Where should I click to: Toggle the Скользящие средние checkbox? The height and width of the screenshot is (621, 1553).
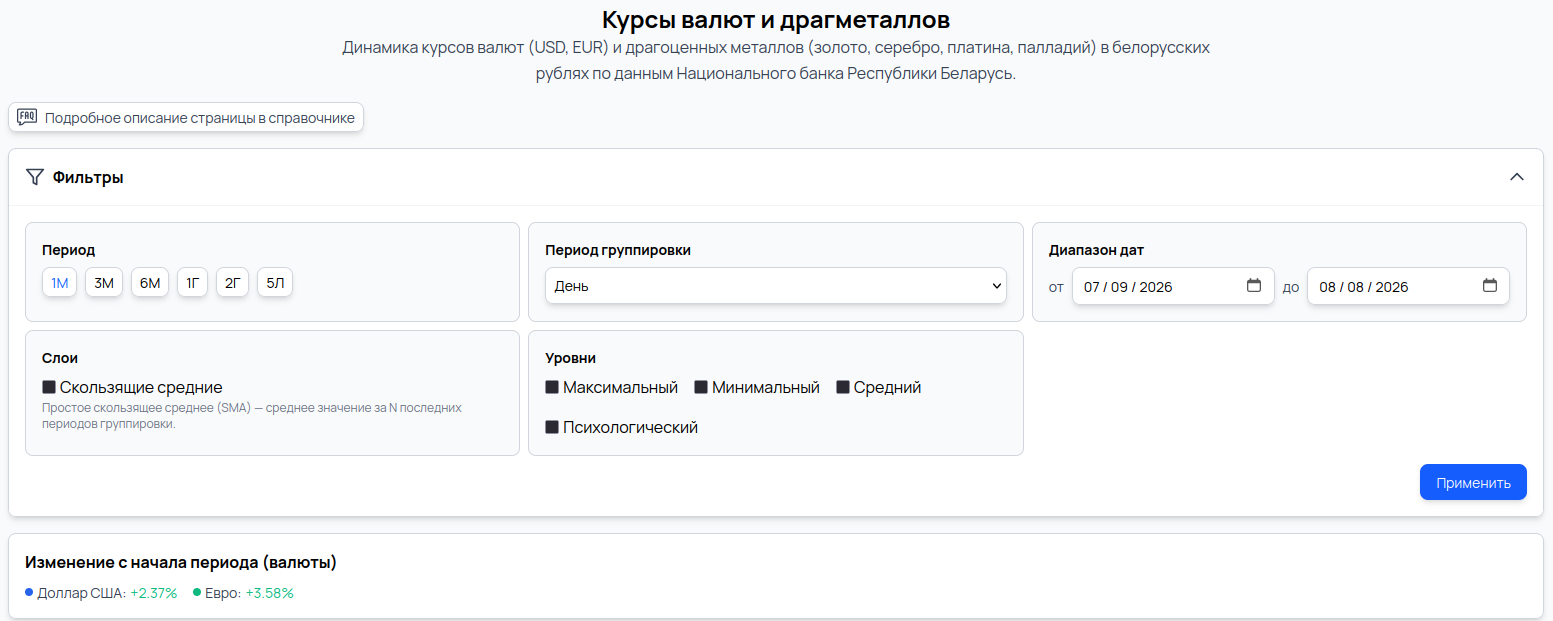coord(49,387)
